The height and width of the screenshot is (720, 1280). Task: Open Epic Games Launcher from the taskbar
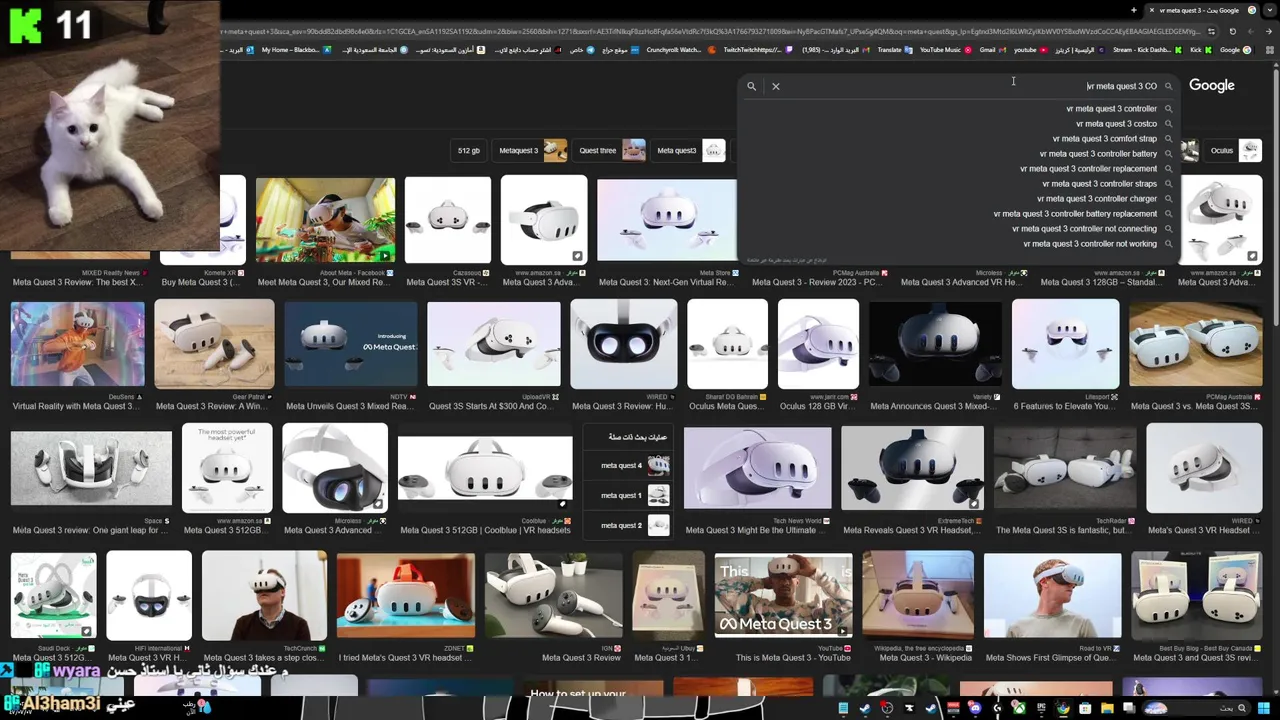(1041, 708)
